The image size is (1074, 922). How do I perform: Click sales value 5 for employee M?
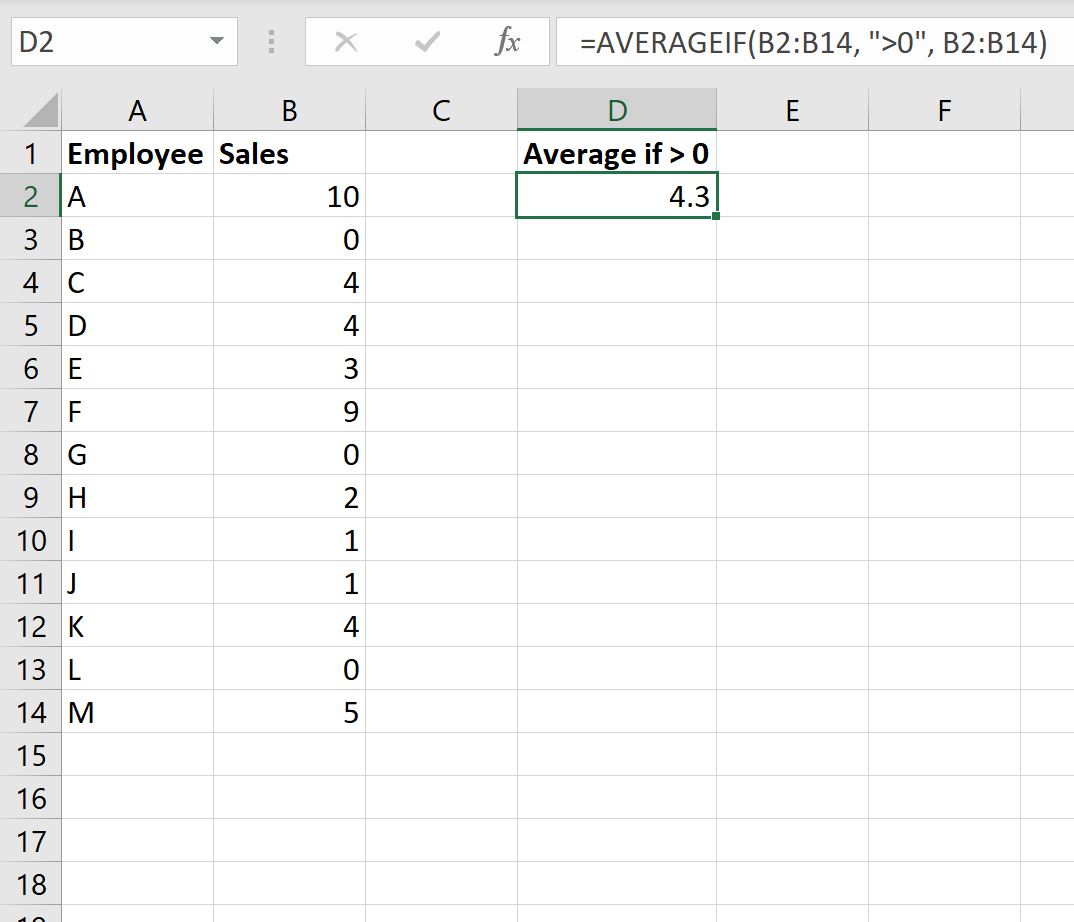290,712
